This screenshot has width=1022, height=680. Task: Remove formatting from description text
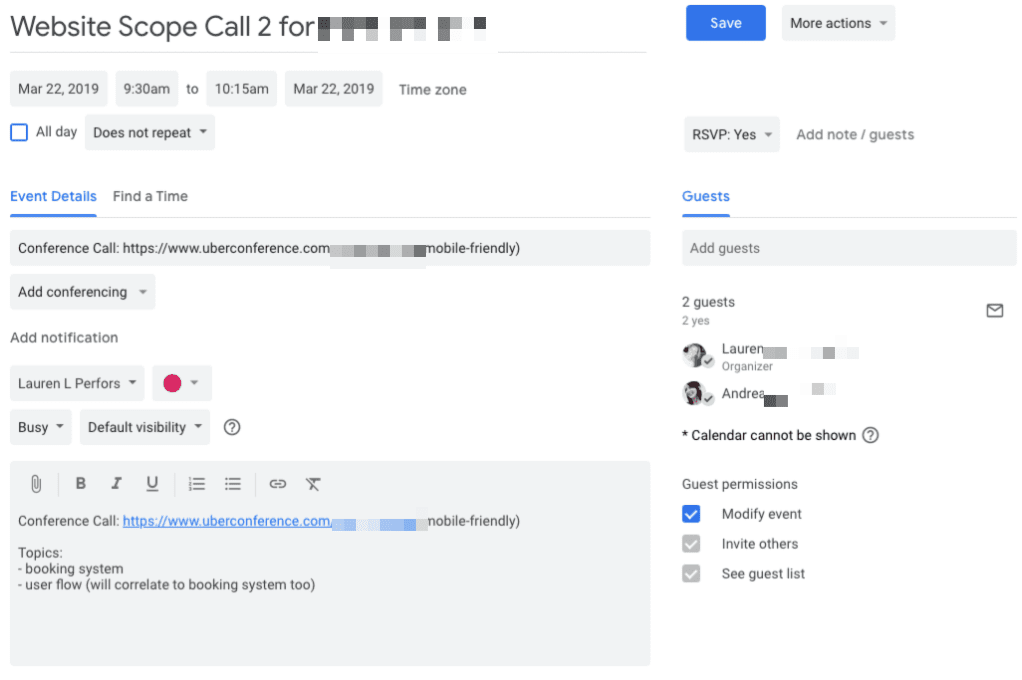coord(313,484)
